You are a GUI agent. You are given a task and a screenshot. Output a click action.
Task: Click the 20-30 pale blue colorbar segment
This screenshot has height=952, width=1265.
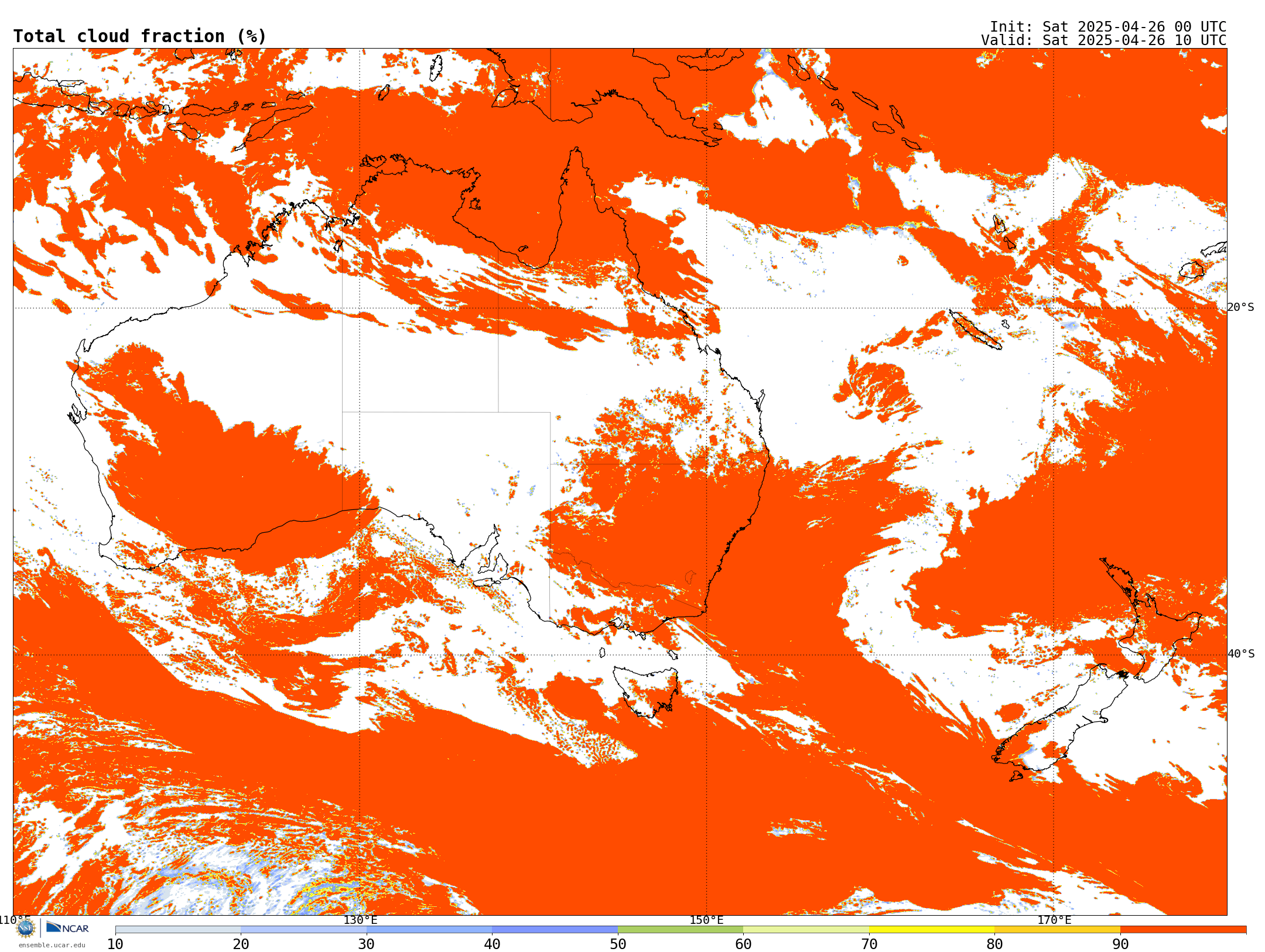304,930
